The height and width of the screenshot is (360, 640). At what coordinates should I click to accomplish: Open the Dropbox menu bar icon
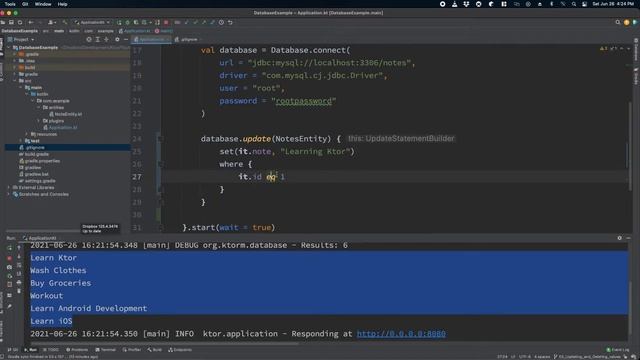point(466,4)
